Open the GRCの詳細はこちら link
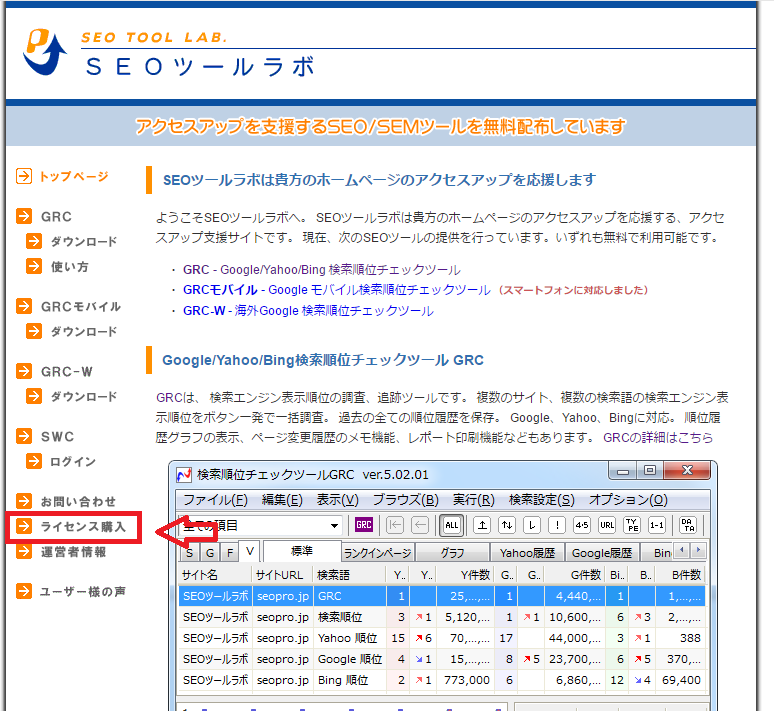This screenshot has width=774, height=711. click(658, 438)
